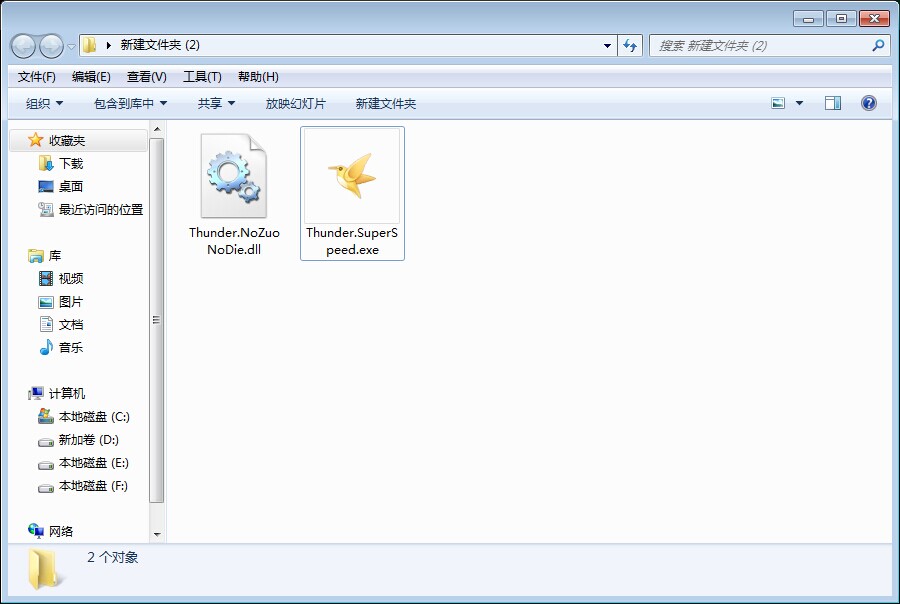900x604 pixels.
Task: Click the 库 libraries icon
Action: tap(36, 255)
